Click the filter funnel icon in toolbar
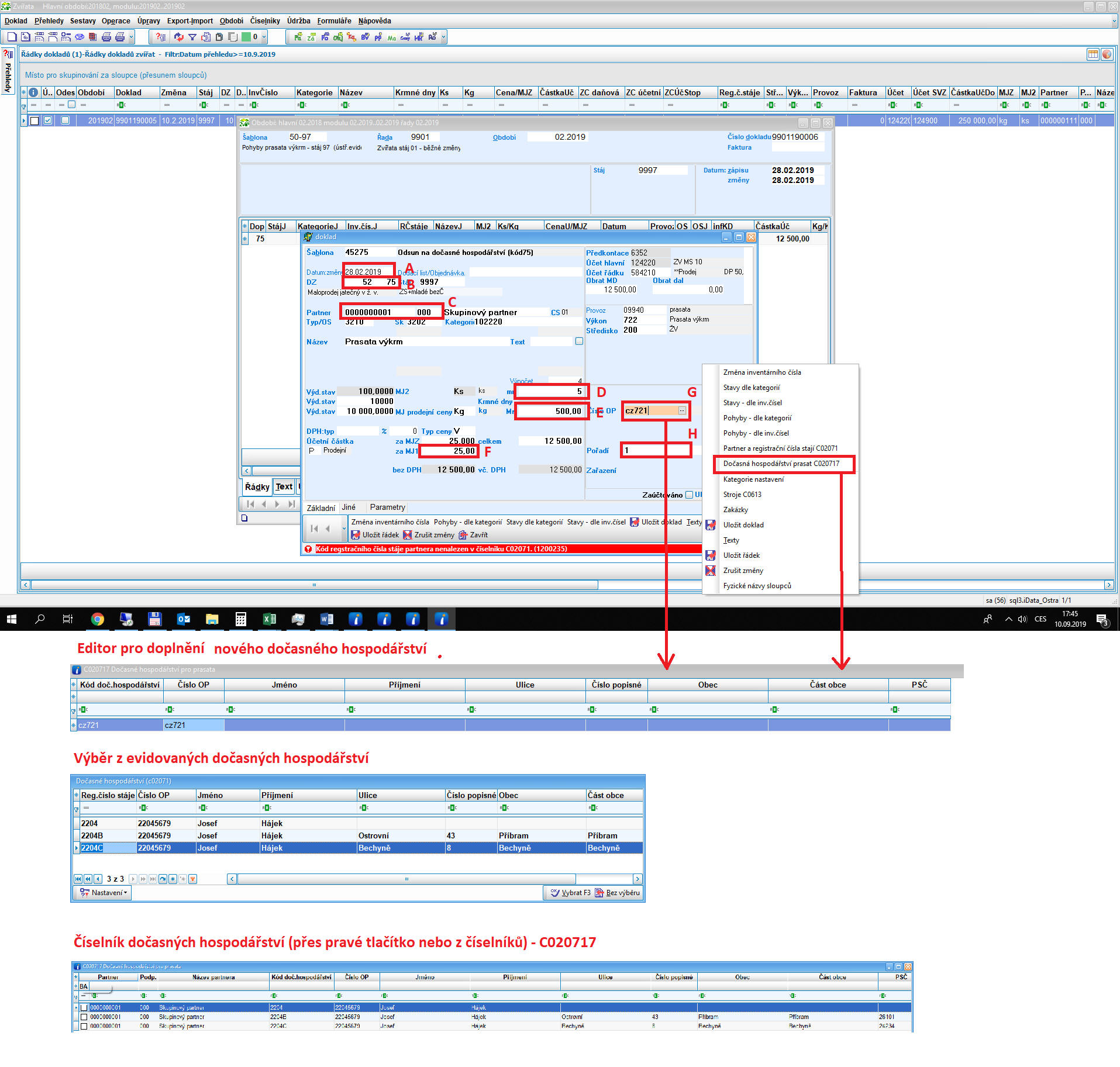The image size is (1120, 1067). point(192,37)
